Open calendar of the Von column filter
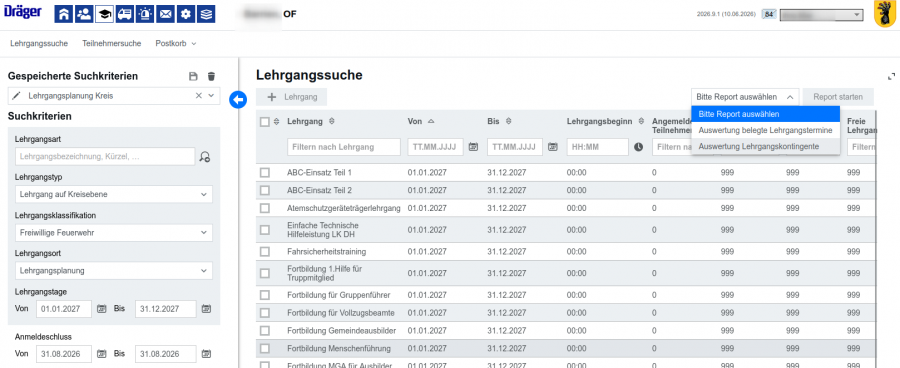This screenshot has width=900, height=368. pyautogui.click(x=474, y=147)
